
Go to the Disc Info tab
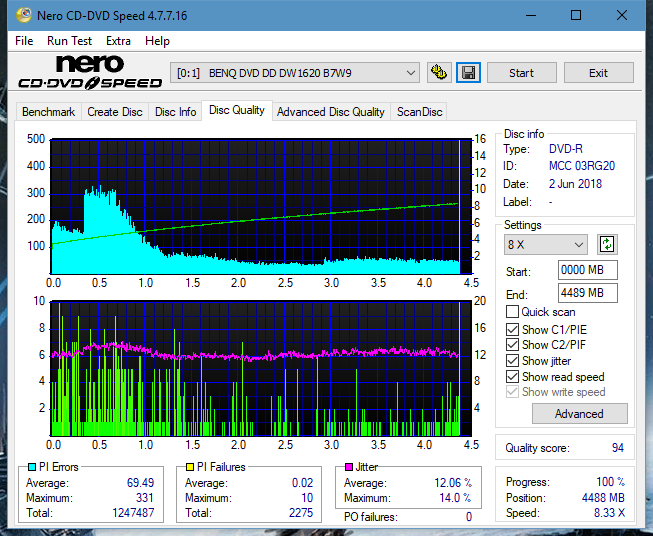click(x=175, y=112)
